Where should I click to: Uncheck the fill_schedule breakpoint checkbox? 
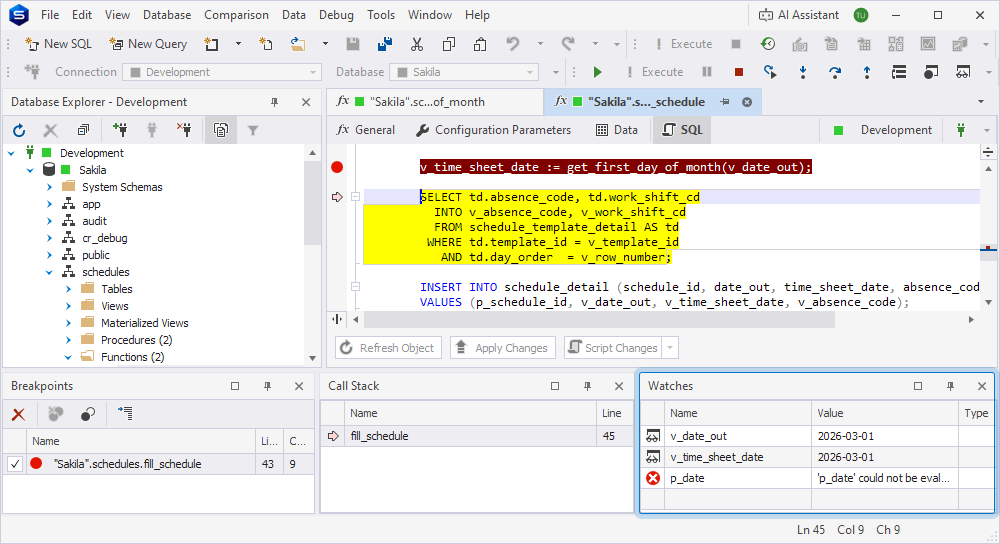[x=15, y=464]
